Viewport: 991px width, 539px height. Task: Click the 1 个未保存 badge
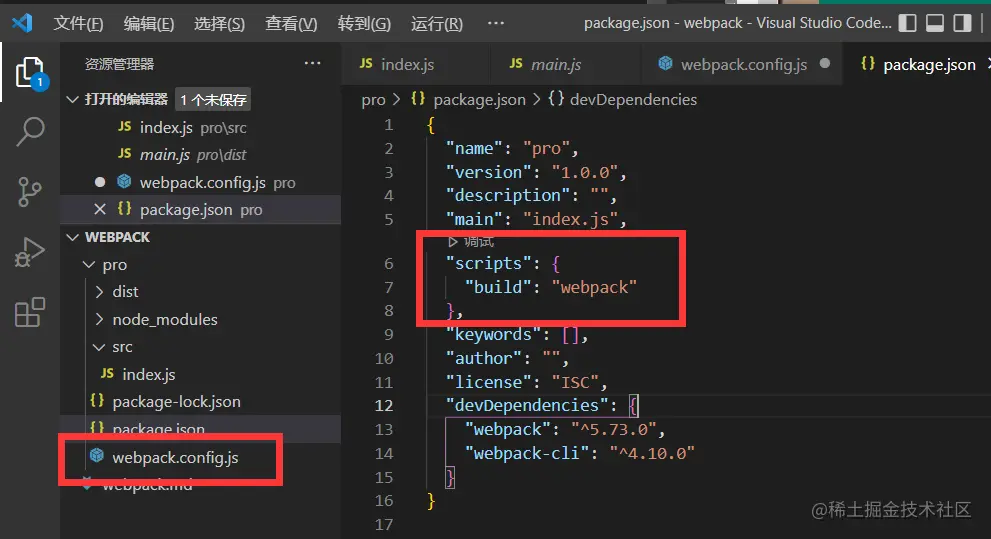213,100
